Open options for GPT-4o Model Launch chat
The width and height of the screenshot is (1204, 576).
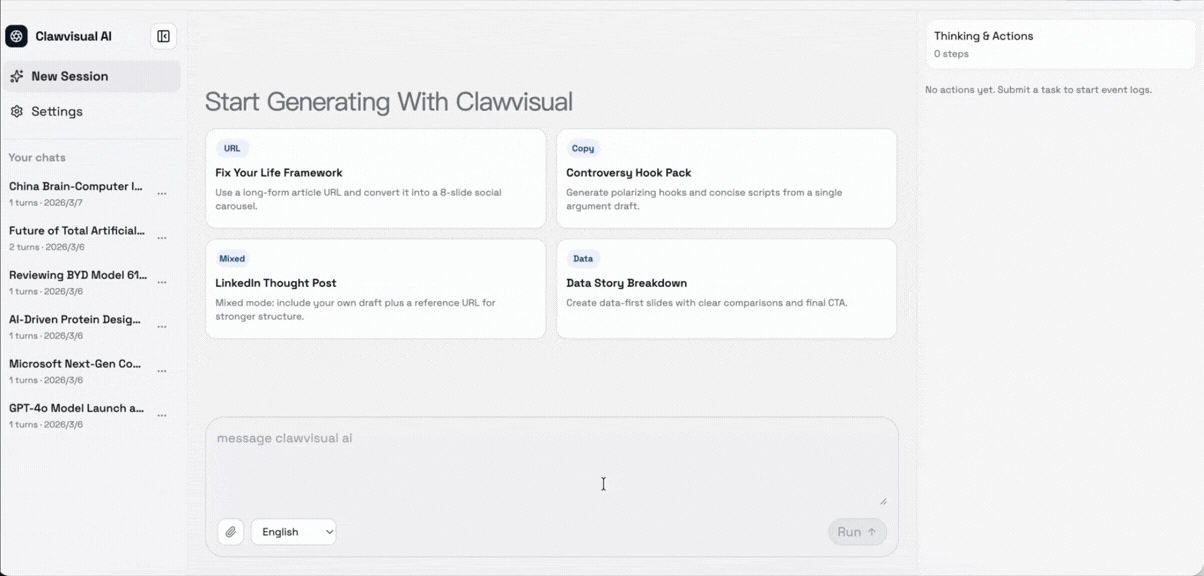click(x=162, y=415)
